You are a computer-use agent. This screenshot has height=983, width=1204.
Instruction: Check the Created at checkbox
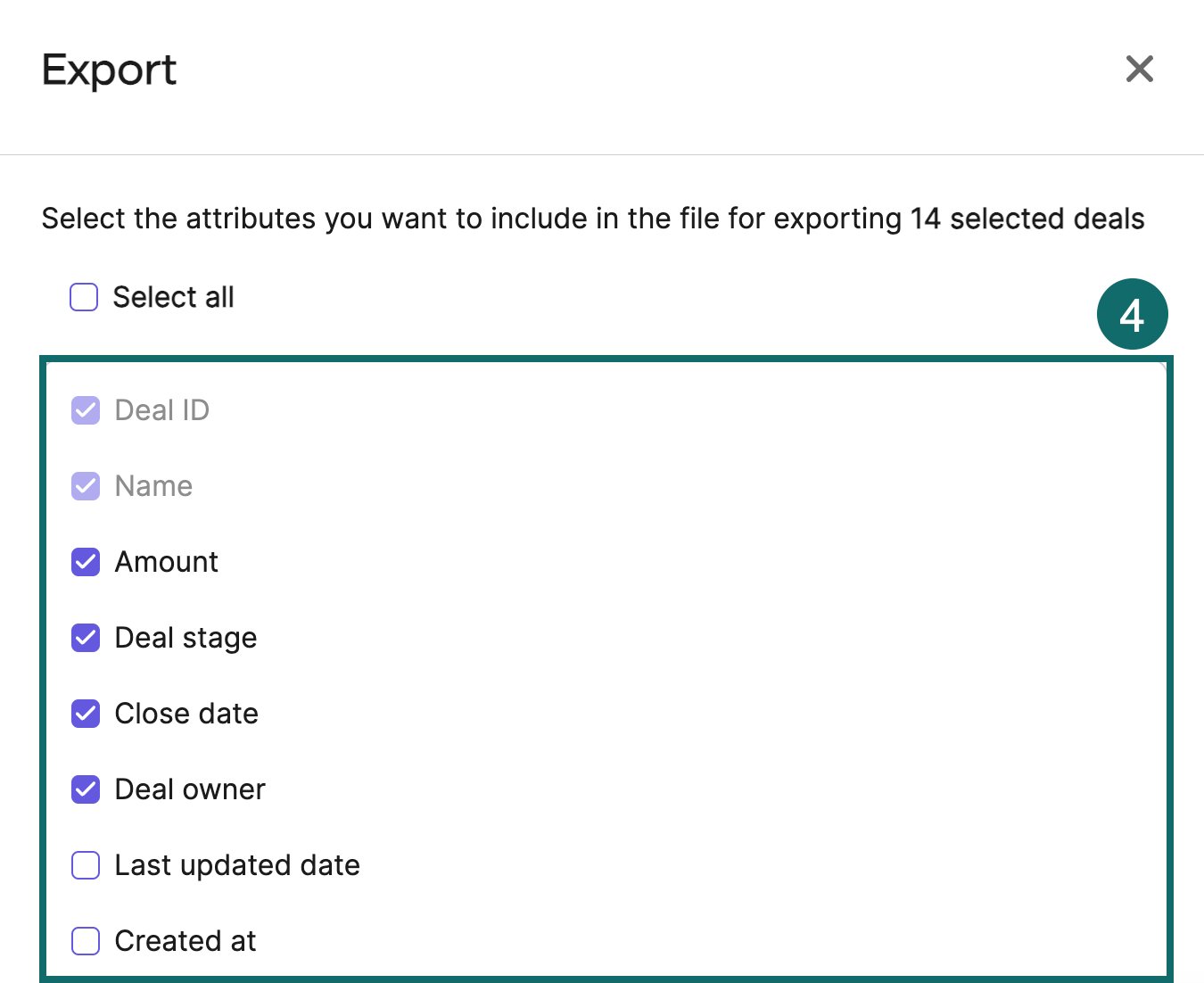(86, 941)
